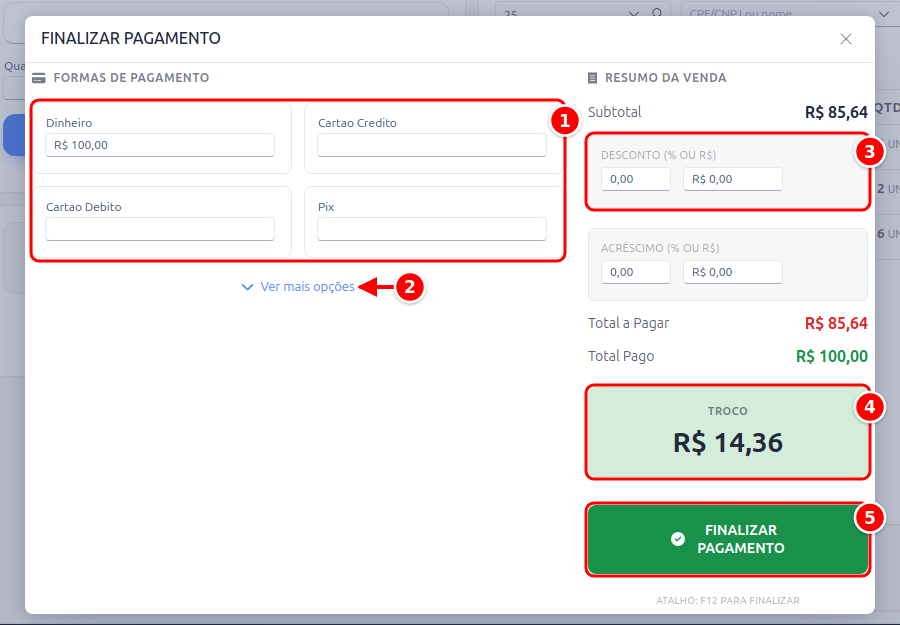This screenshot has height=625, width=900.
Task: Click the Total Pago label
Action: pyautogui.click(x=621, y=356)
